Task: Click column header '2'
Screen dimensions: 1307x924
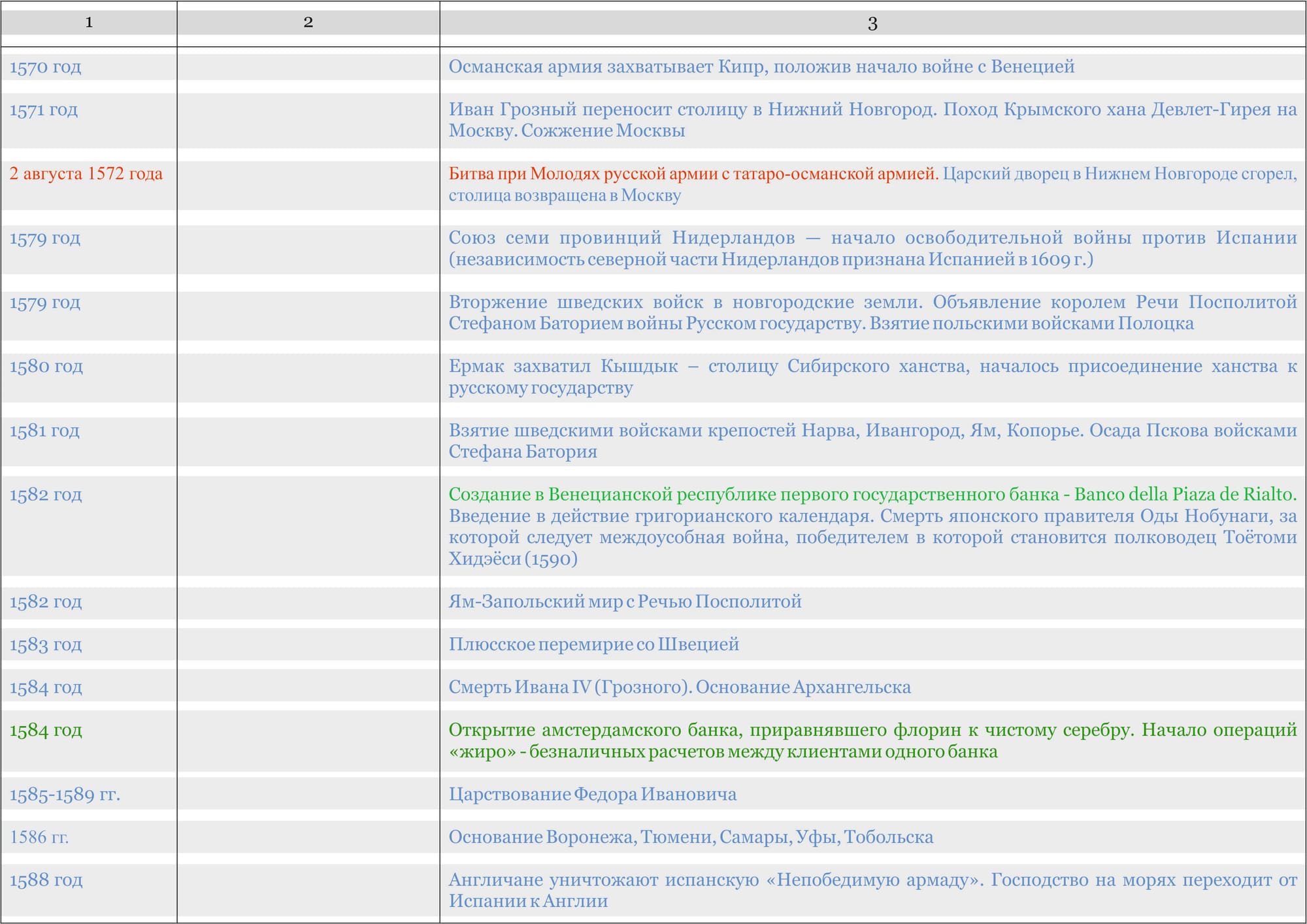Action: click(308, 22)
